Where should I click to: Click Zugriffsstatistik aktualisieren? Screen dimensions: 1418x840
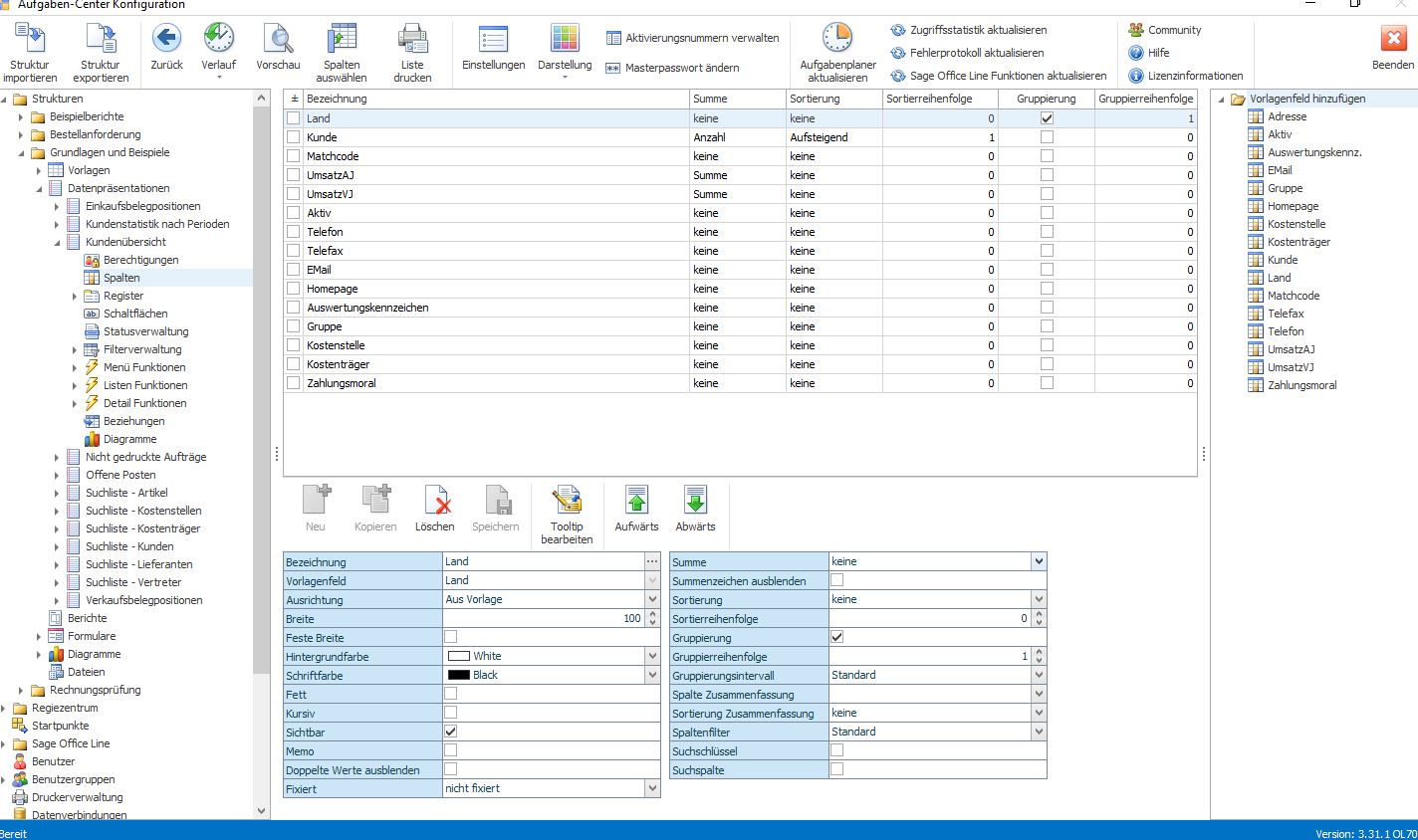[969, 30]
